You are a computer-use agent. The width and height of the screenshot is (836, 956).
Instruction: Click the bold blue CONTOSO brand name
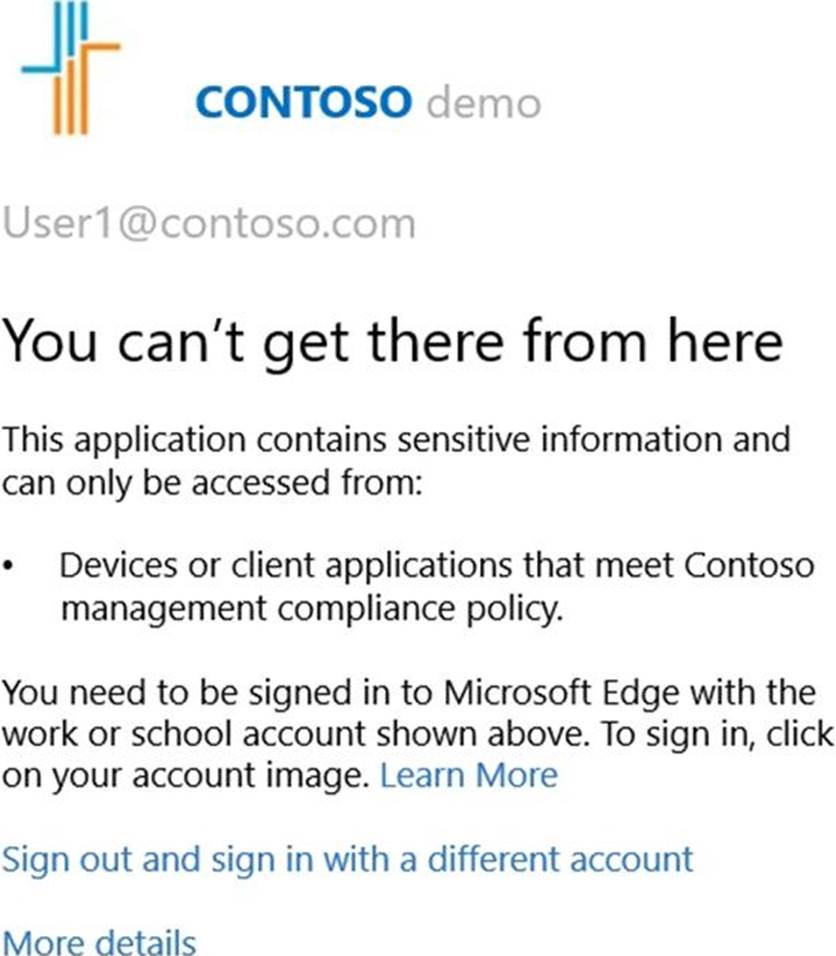click(304, 102)
